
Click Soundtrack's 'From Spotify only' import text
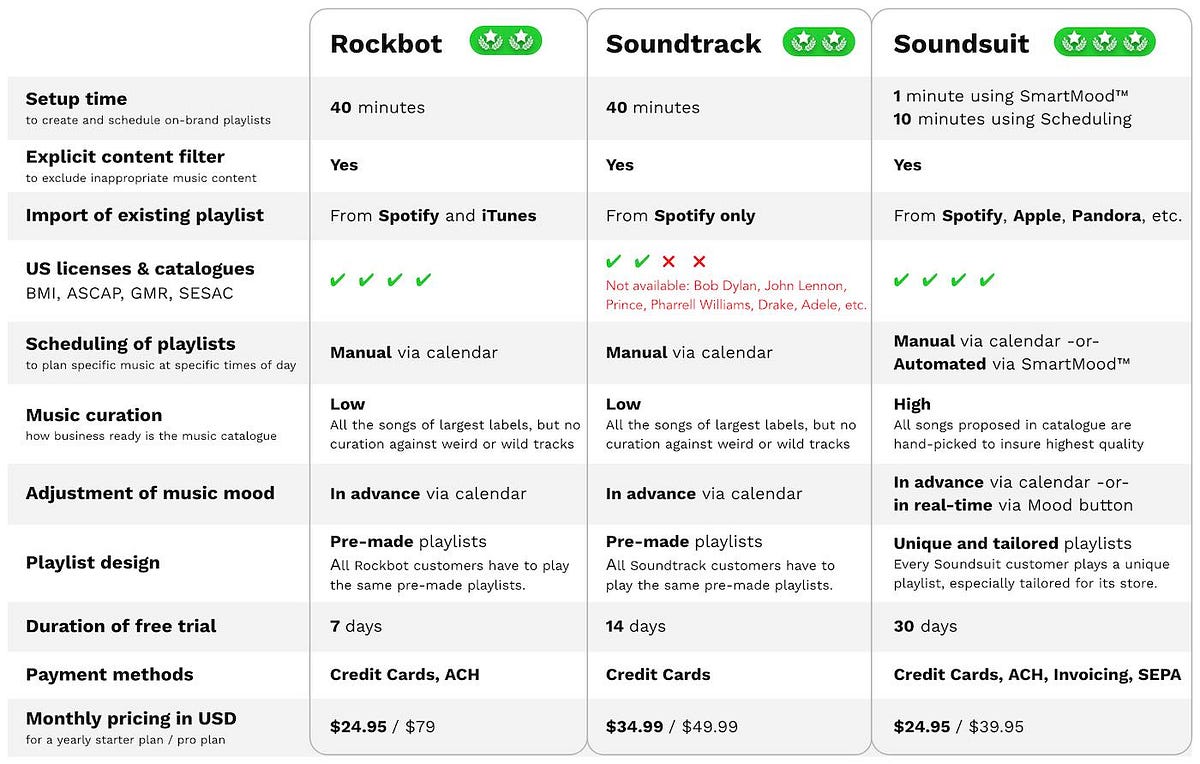(680, 216)
